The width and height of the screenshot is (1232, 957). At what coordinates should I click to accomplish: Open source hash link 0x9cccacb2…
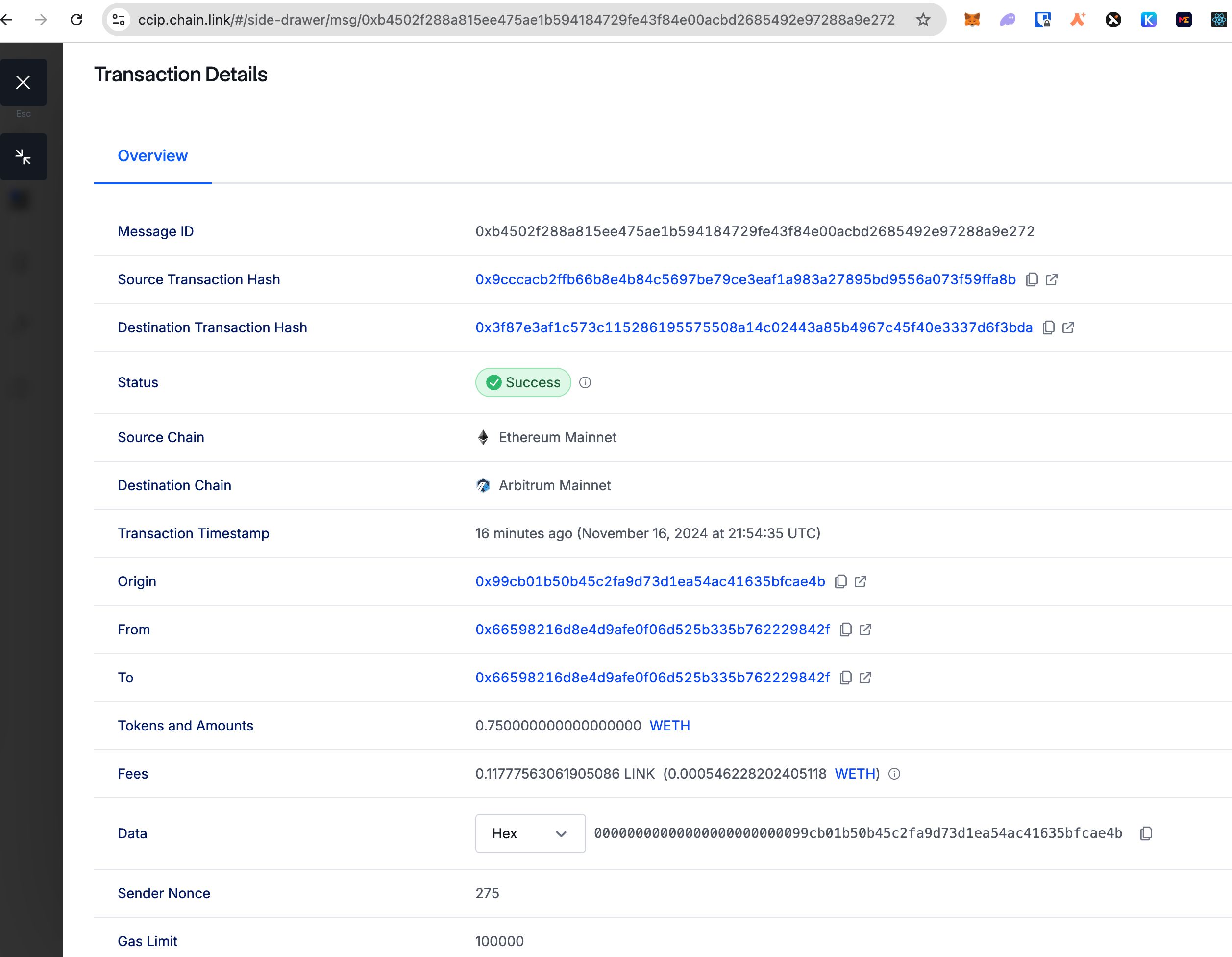(745, 279)
